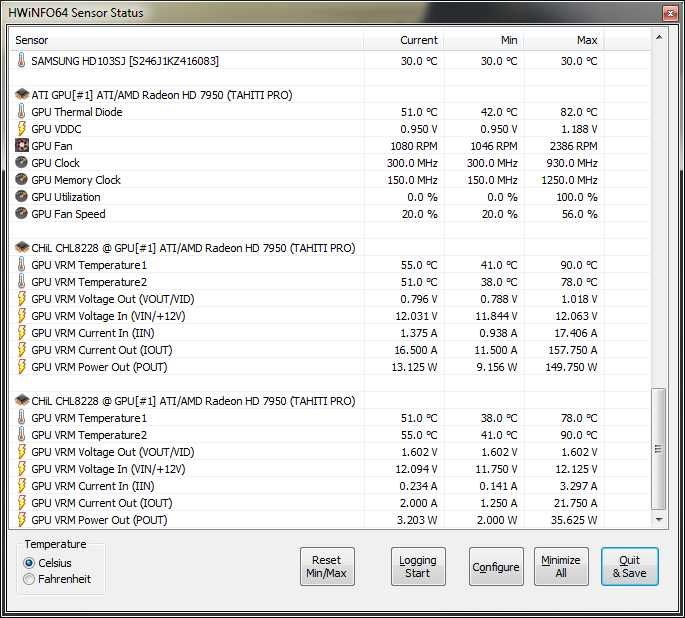
Task: Click bolt icon for VRM Power Out 3.203 W
Action: tap(21, 520)
